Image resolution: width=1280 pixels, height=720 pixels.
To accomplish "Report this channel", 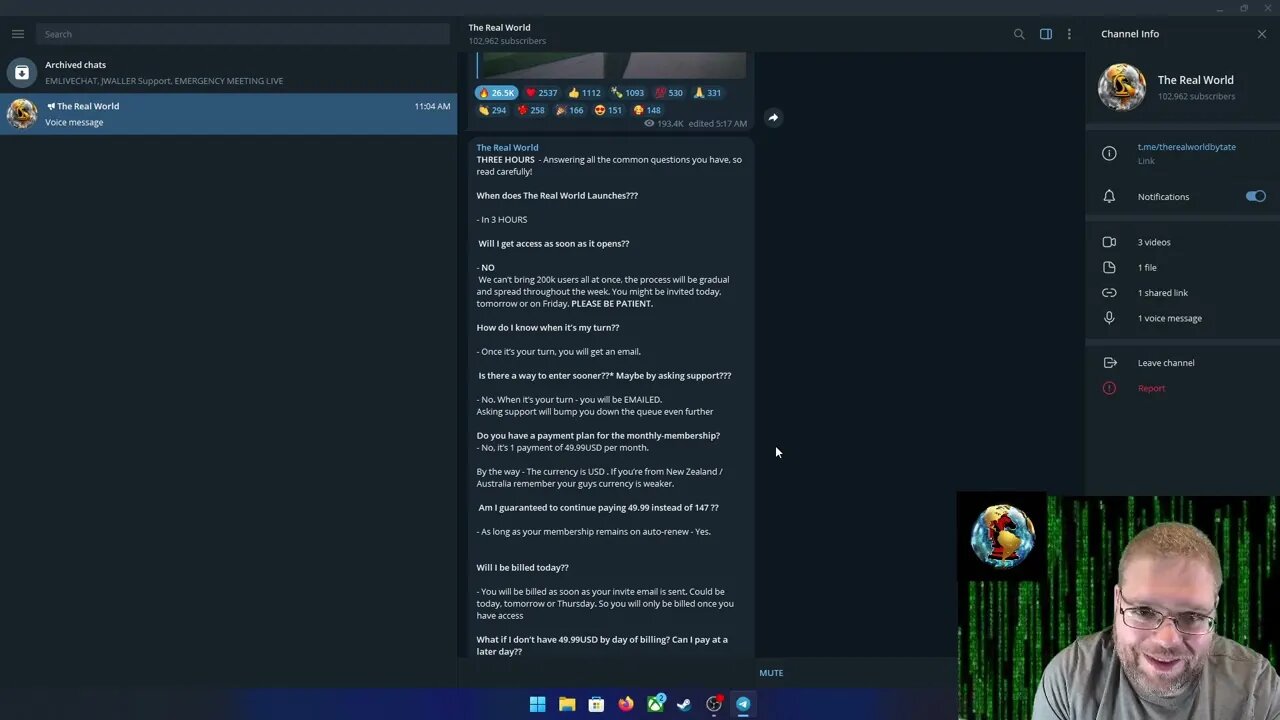I will coord(1151,388).
